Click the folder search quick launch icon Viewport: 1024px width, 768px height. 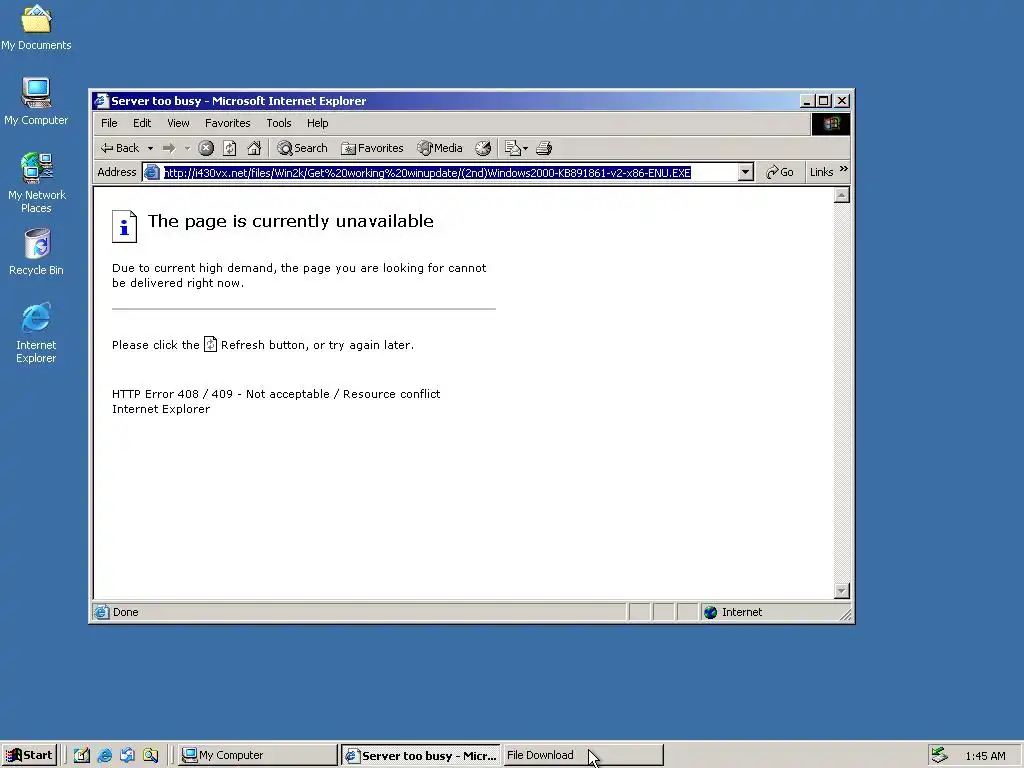tap(150, 755)
